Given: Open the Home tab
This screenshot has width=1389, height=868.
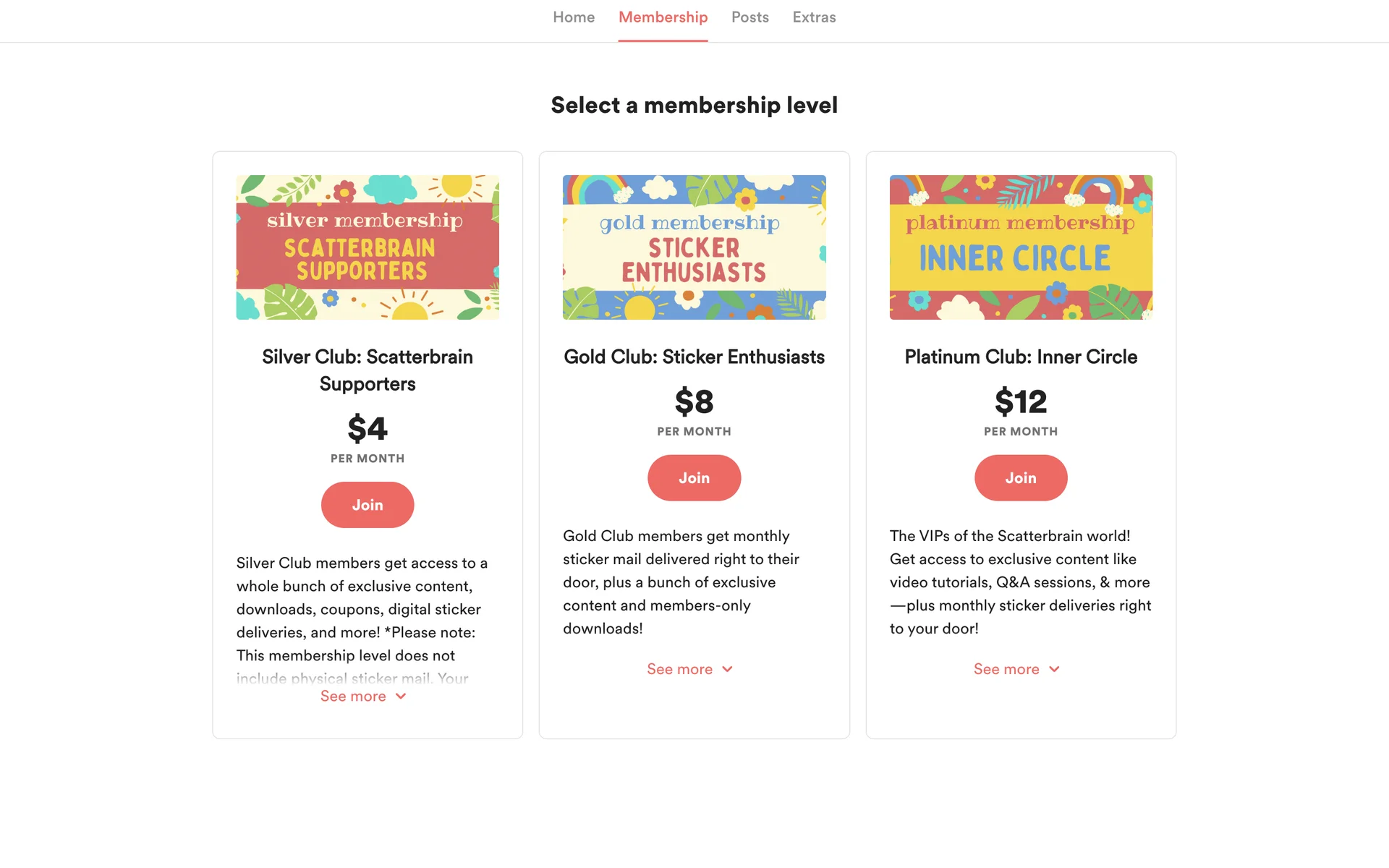Looking at the screenshot, I should point(574,17).
